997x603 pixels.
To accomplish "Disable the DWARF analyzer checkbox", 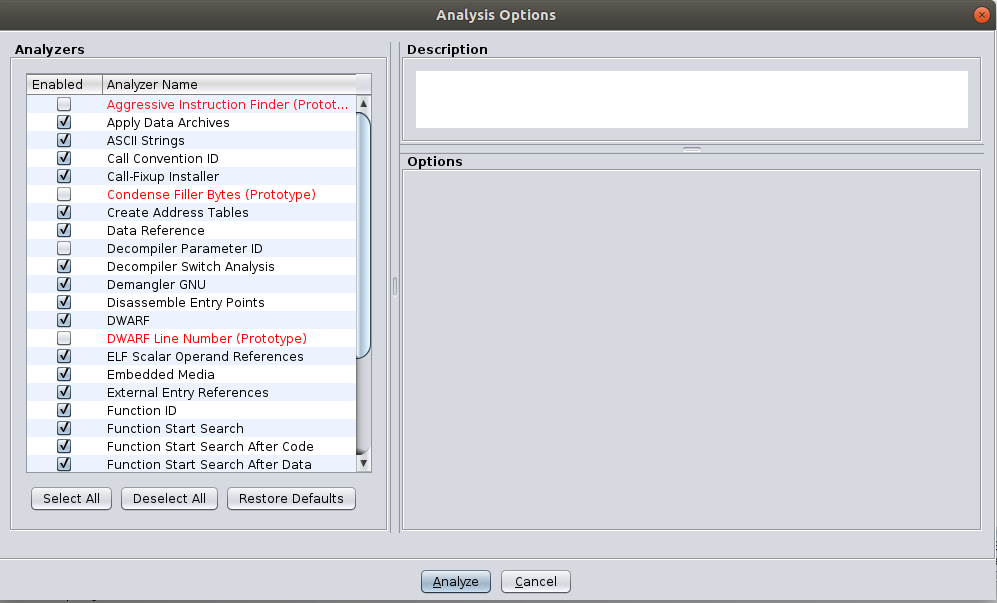I will 64,321.
